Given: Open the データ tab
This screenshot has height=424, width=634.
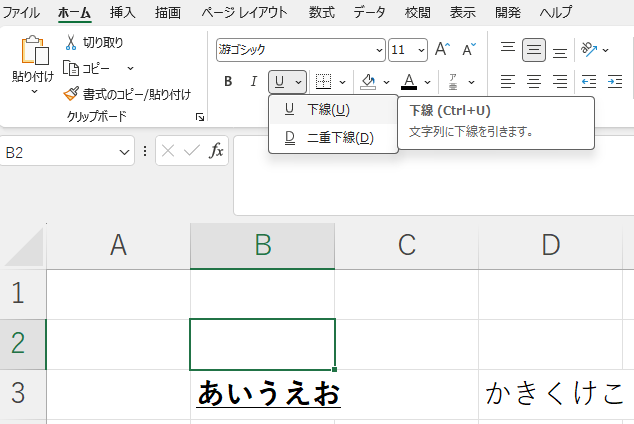Looking at the screenshot, I should tap(369, 13).
